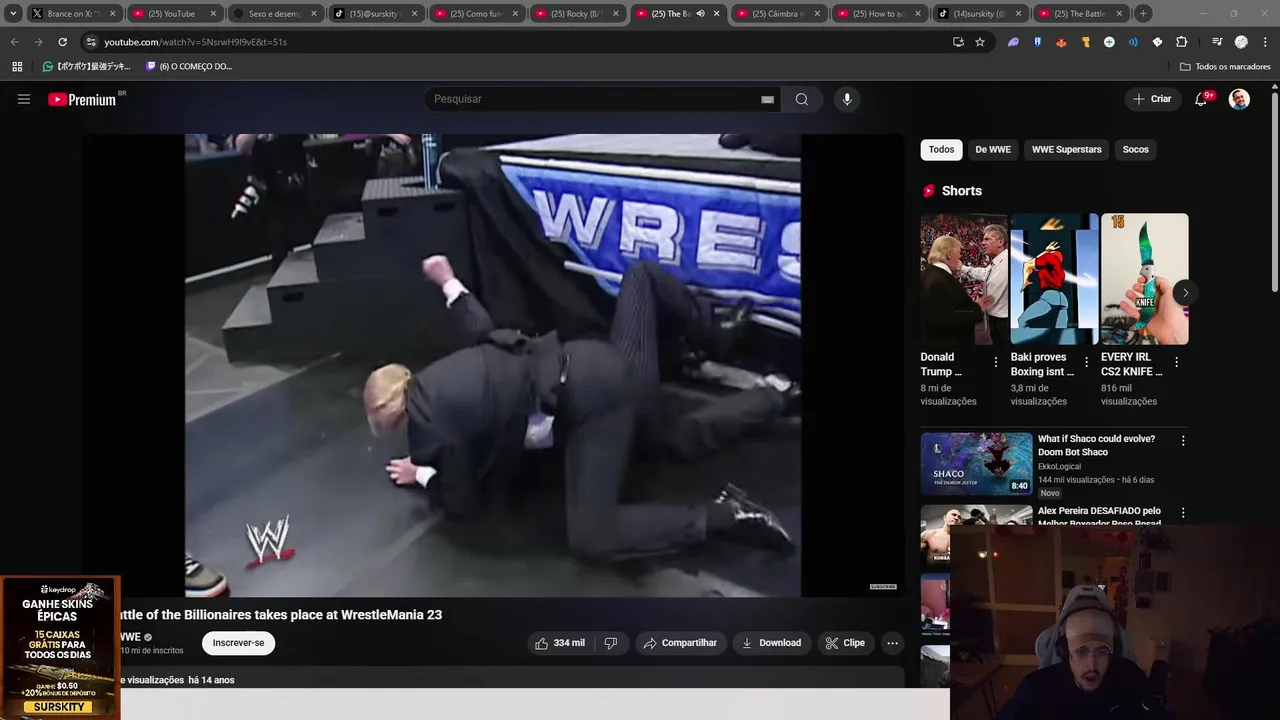Open EVERY IRL CS2 KNIFE short
Image resolution: width=1280 pixels, height=720 pixels.
[x=1145, y=279]
